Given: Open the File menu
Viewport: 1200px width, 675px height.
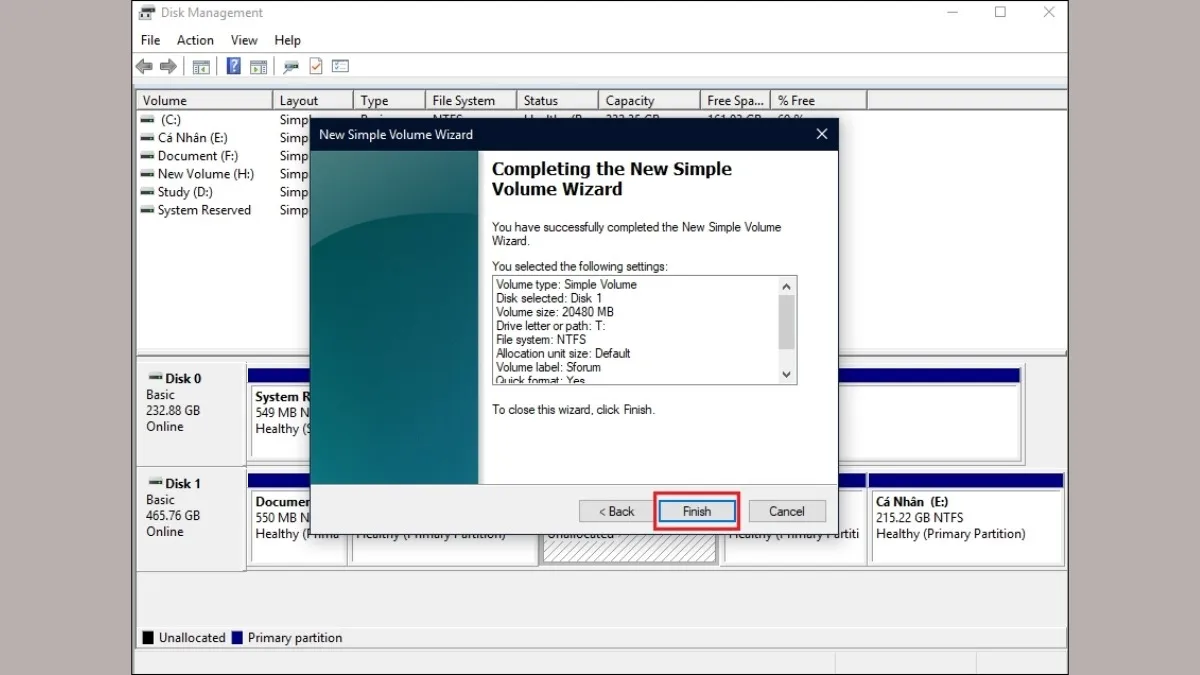Looking at the screenshot, I should pyautogui.click(x=150, y=40).
